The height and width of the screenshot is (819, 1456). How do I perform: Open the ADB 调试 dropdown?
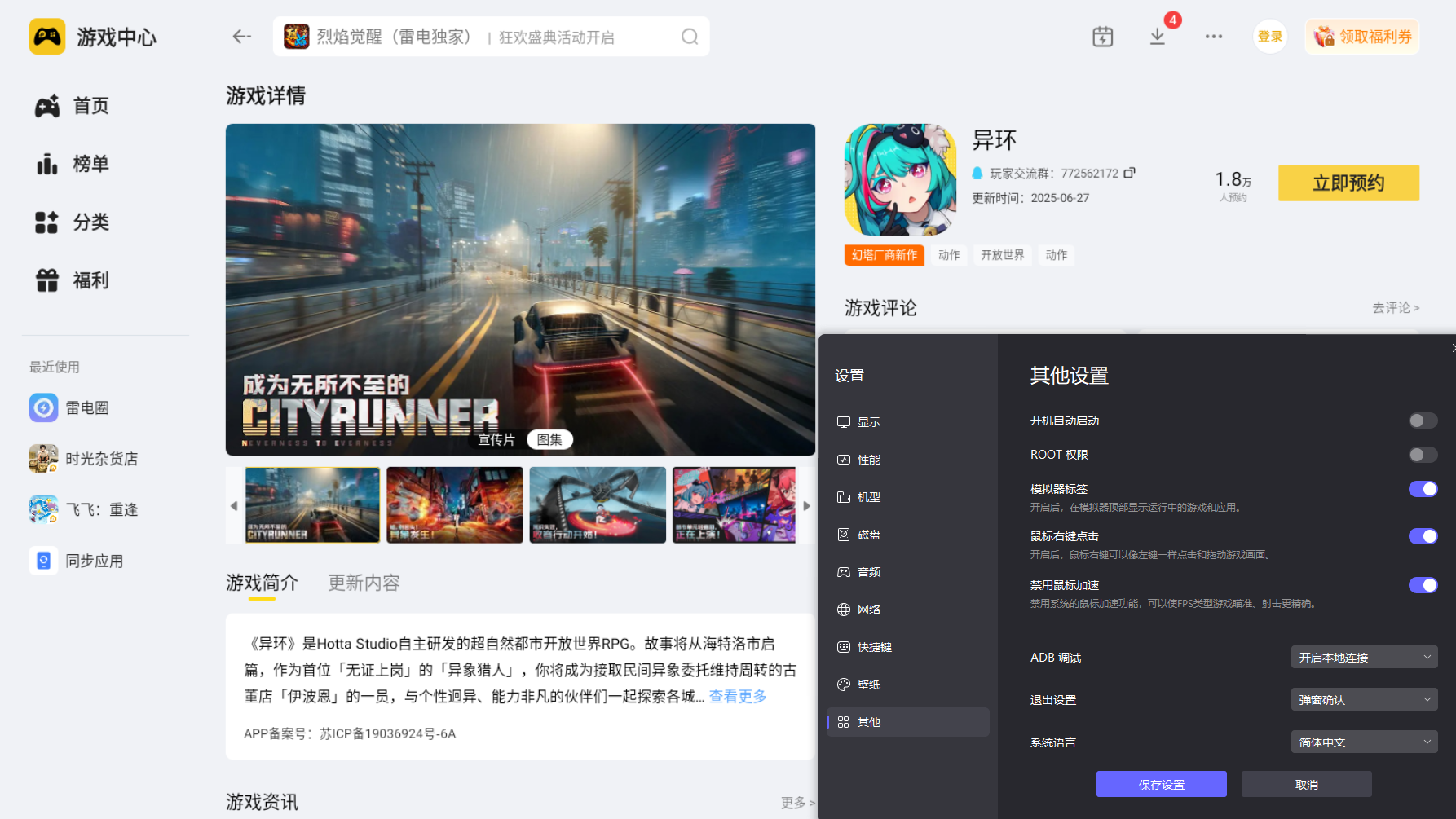click(1364, 657)
